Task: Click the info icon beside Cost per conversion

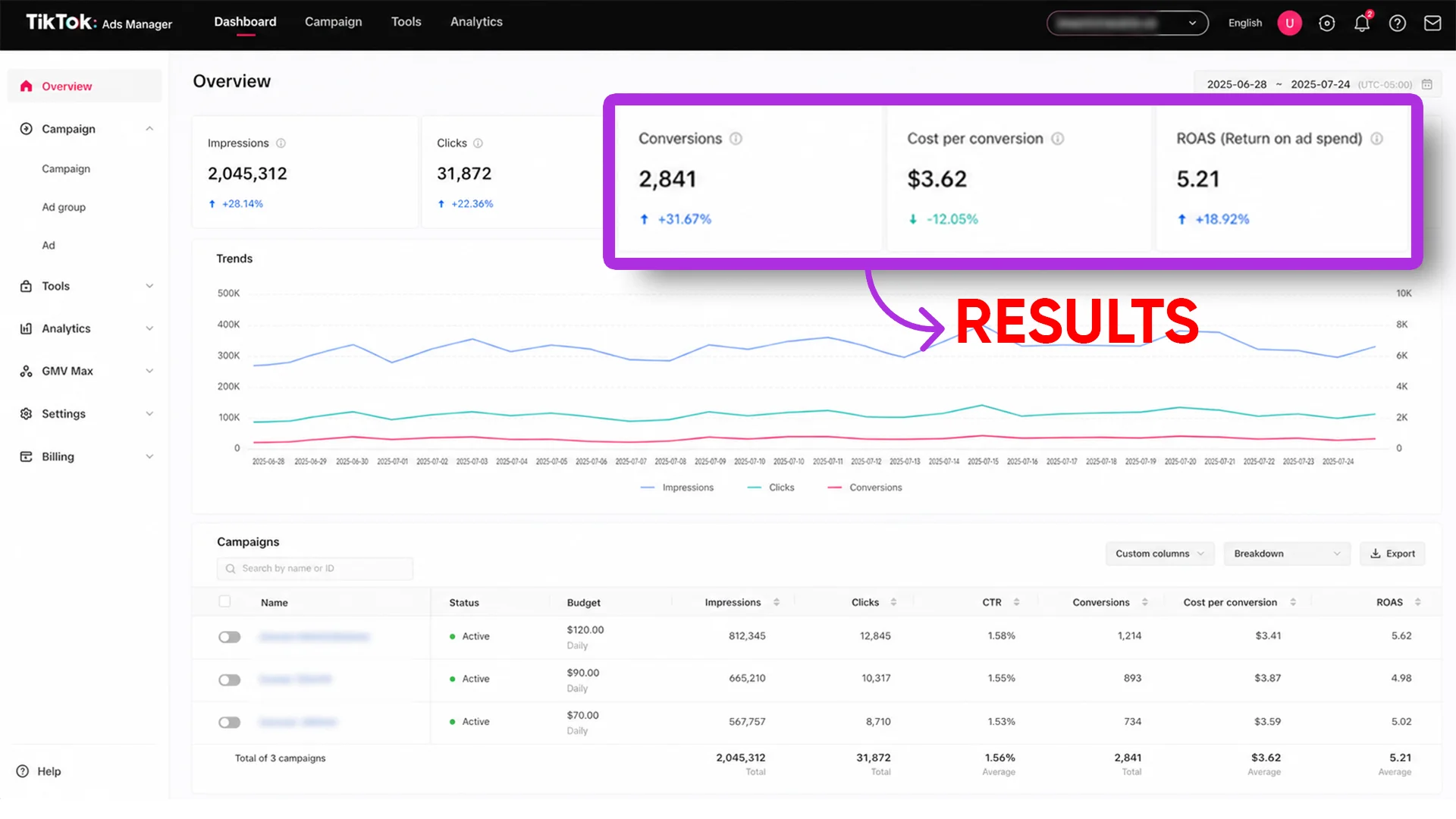Action: [1057, 139]
